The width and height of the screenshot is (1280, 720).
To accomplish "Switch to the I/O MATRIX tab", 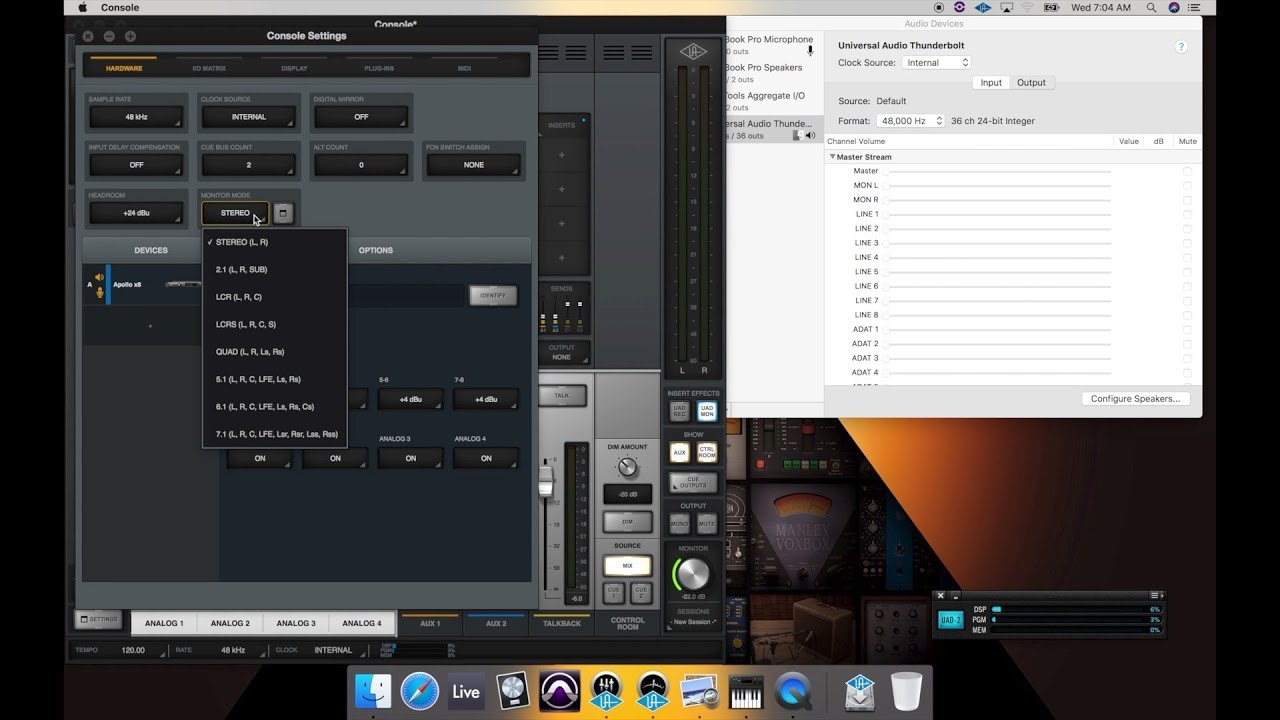I will (x=209, y=68).
